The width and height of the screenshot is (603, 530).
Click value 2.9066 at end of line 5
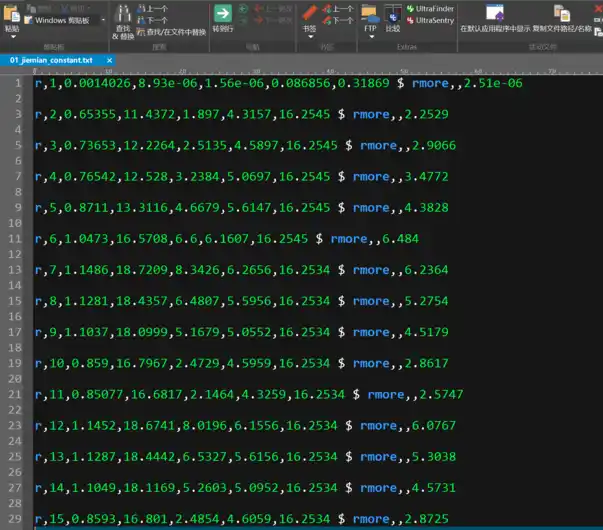coord(434,145)
